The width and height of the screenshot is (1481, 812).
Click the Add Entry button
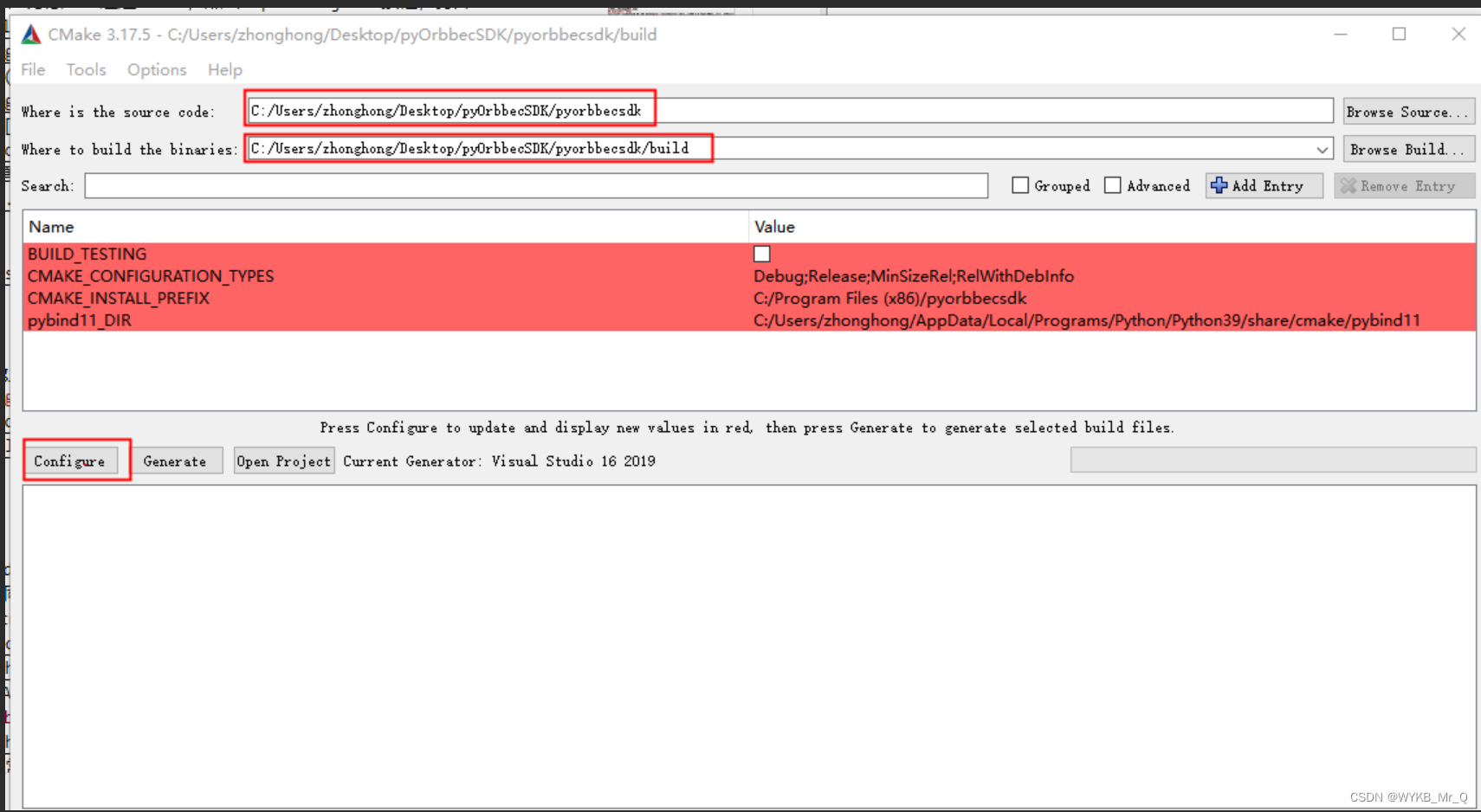1264,186
